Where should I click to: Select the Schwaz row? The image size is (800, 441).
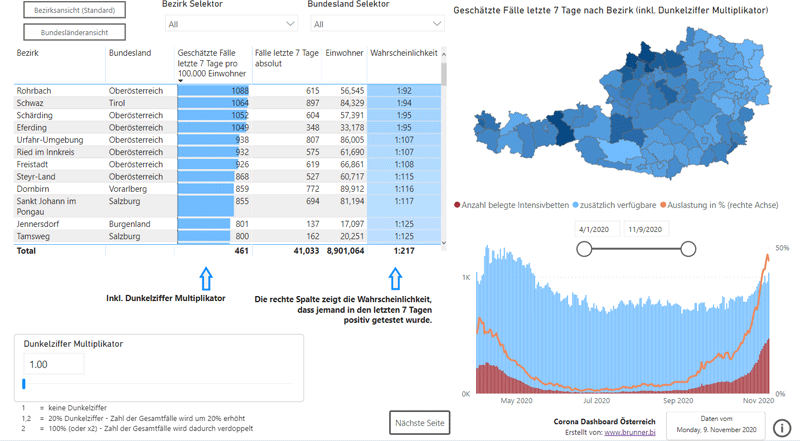click(228, 103)
